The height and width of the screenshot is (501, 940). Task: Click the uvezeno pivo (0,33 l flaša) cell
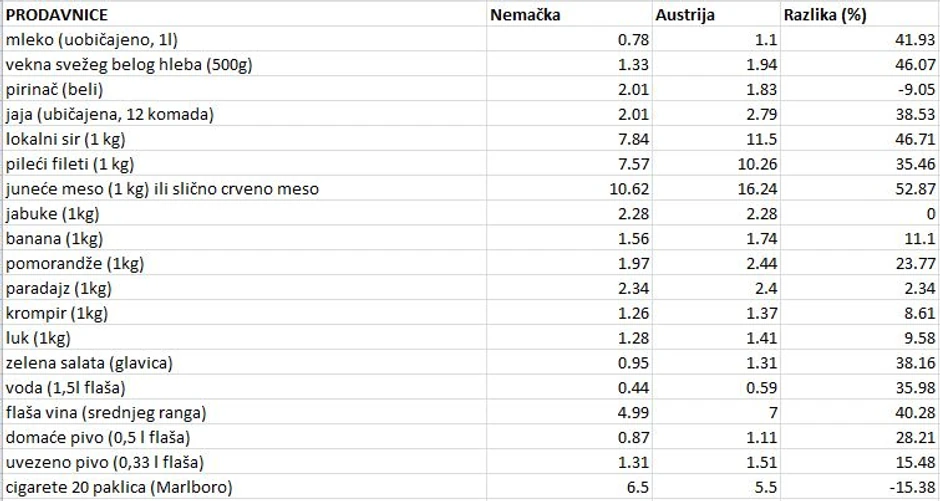(104, 462)
